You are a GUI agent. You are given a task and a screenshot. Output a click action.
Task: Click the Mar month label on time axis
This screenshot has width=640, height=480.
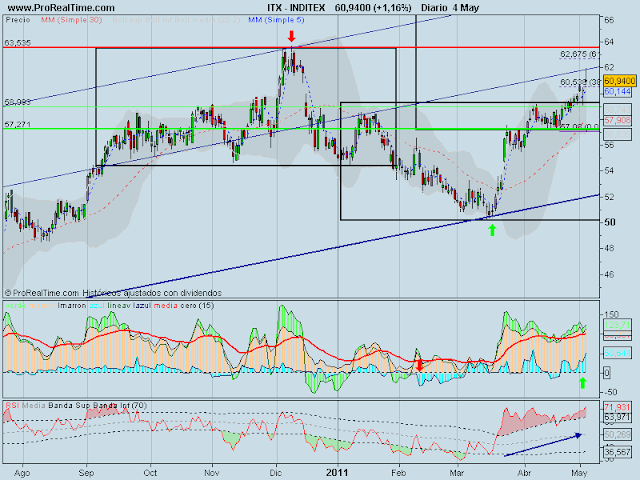click(457, 473)
